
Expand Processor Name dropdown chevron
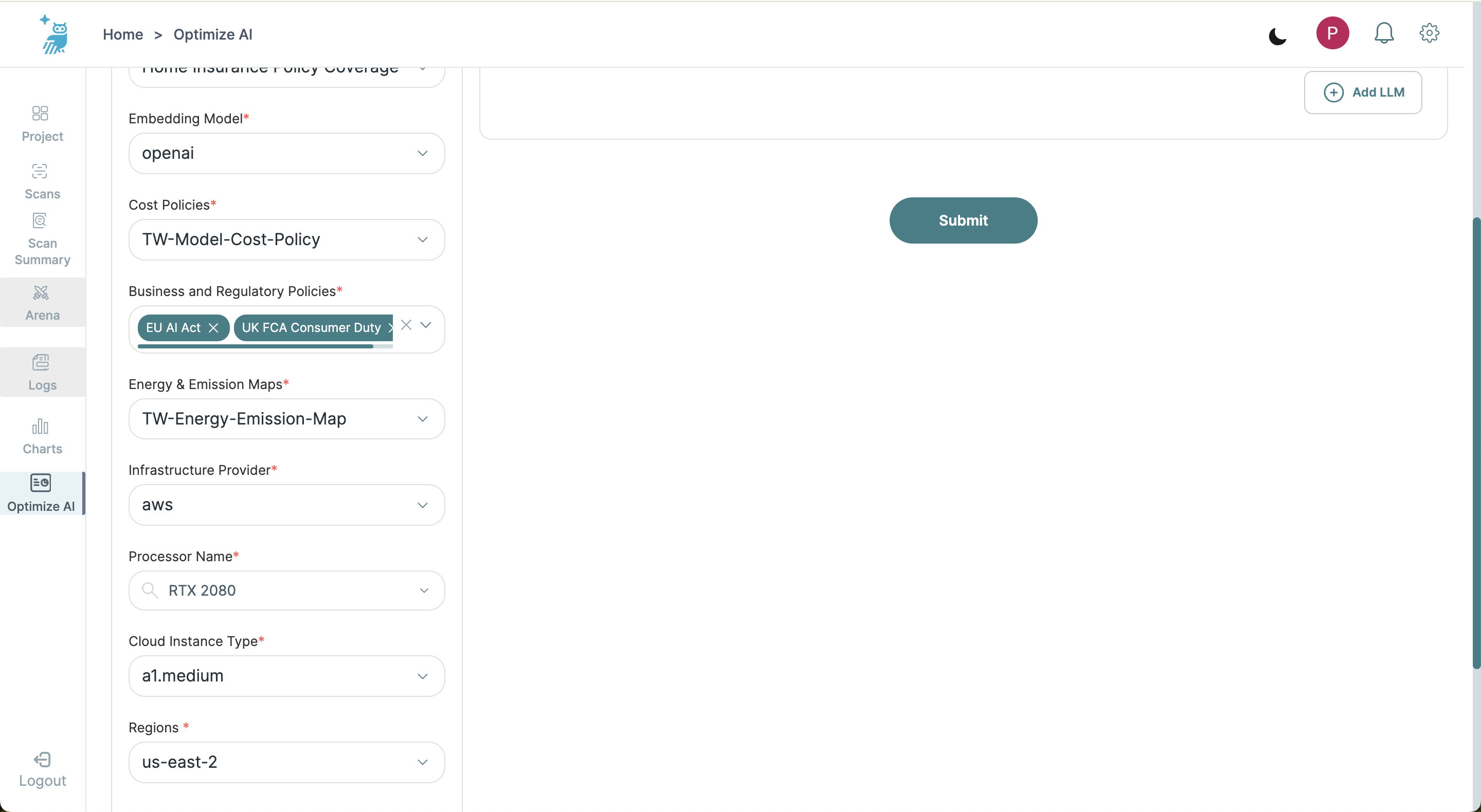424,590
